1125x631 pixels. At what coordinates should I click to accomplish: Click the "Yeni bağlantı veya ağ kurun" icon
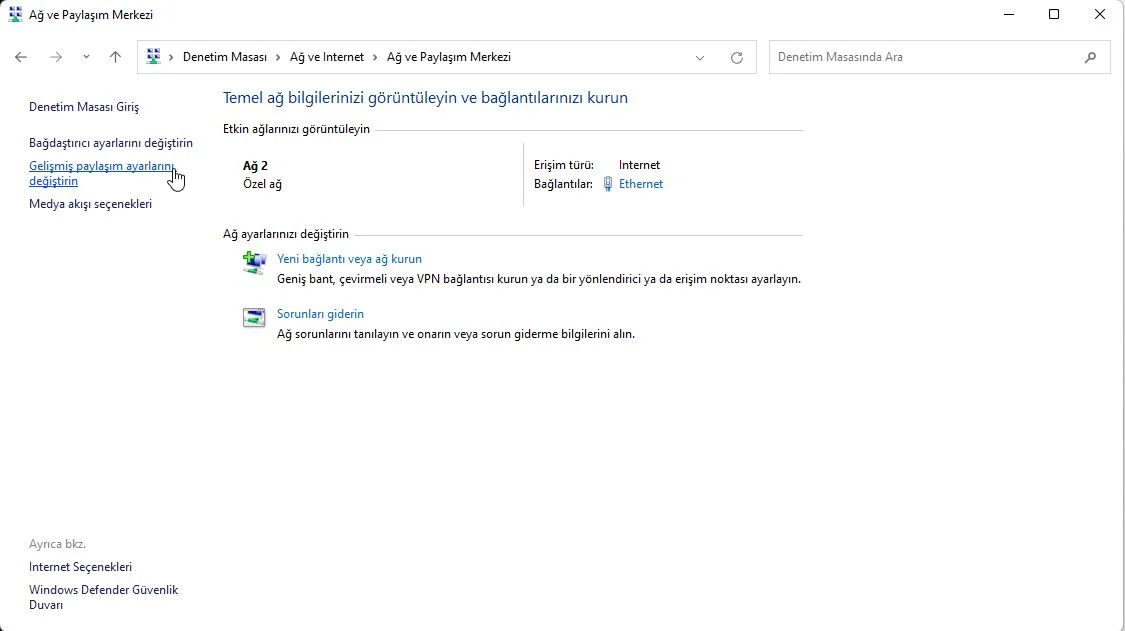254,263
